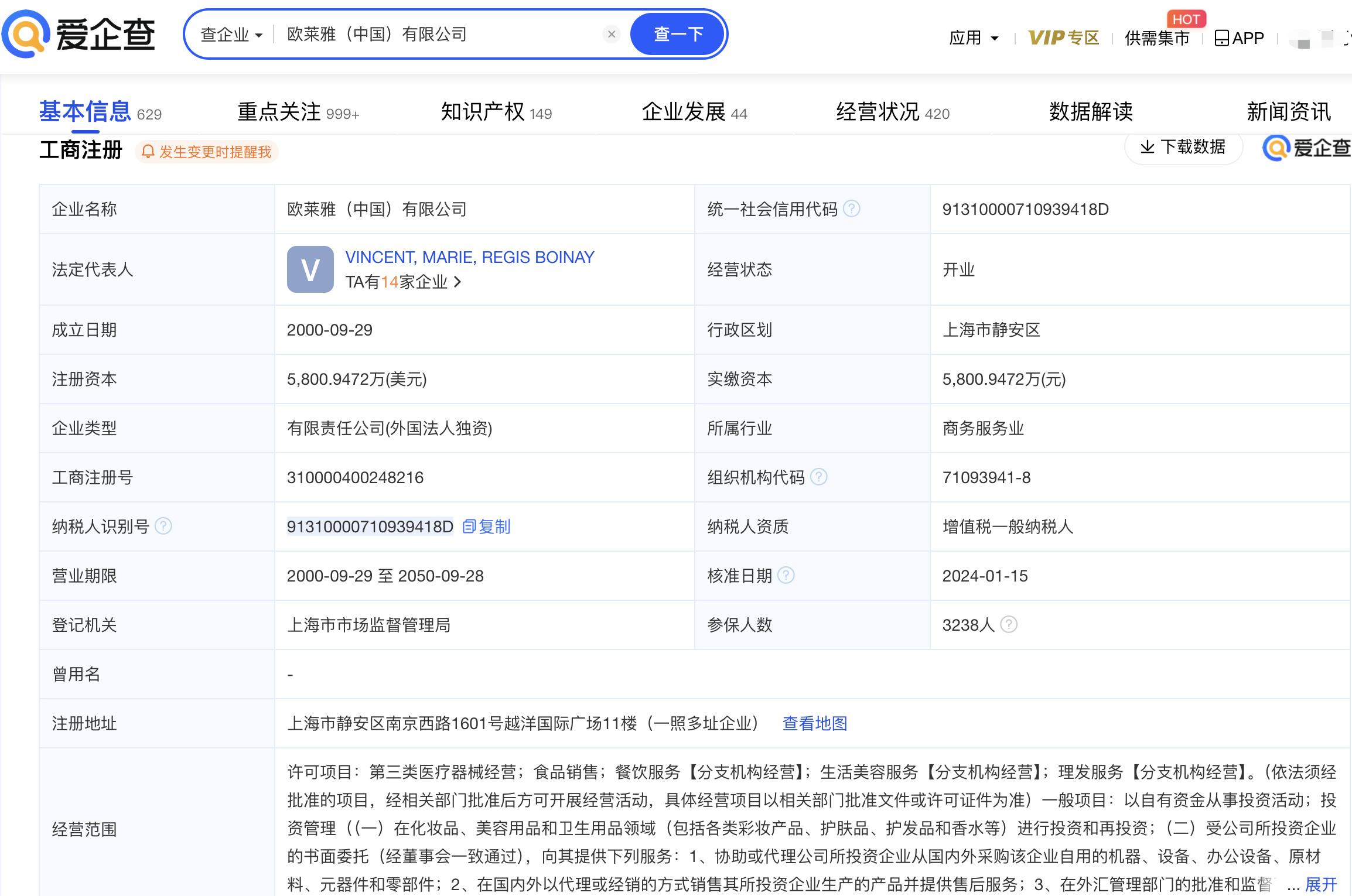Viewport: 1352px width, 896px height.
Task: Click organization code 71093941-8
Action: 986,477
